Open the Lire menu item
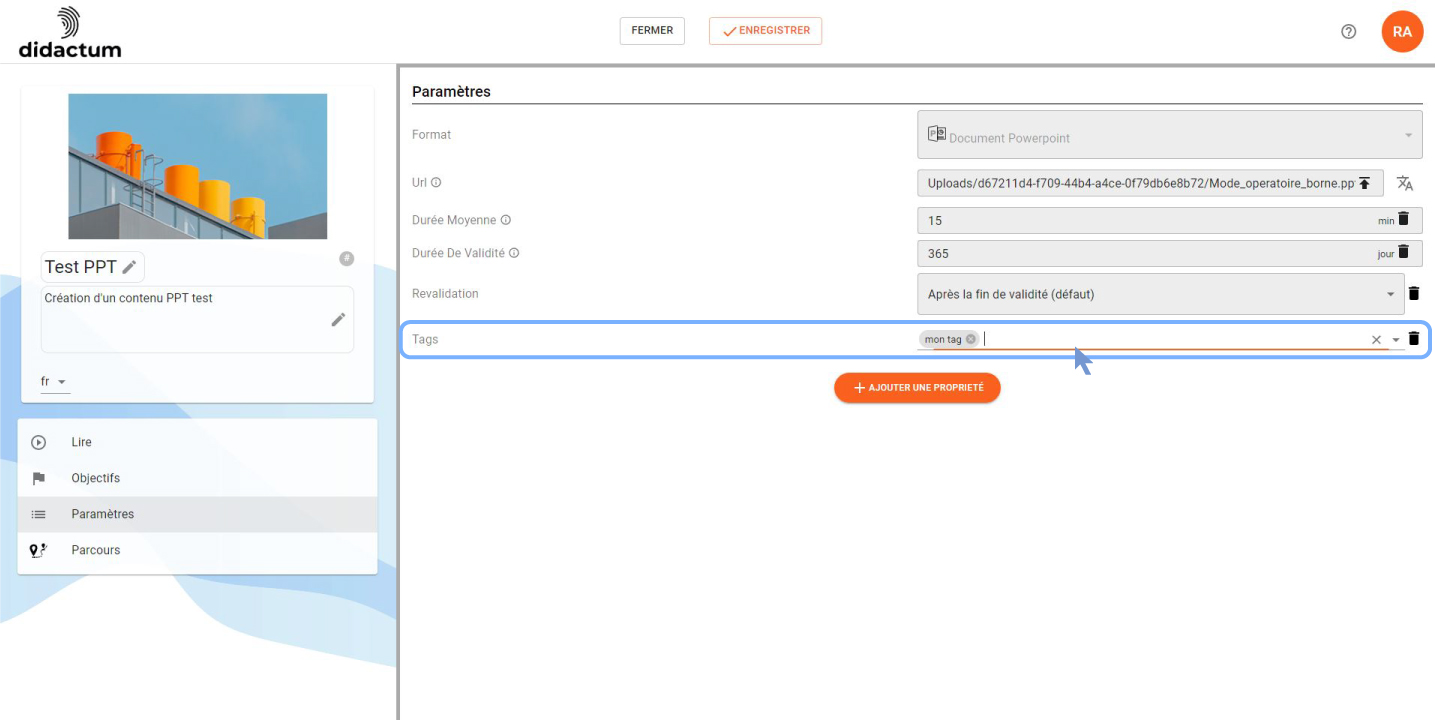Screen dimensions: 1436x720 197,442
